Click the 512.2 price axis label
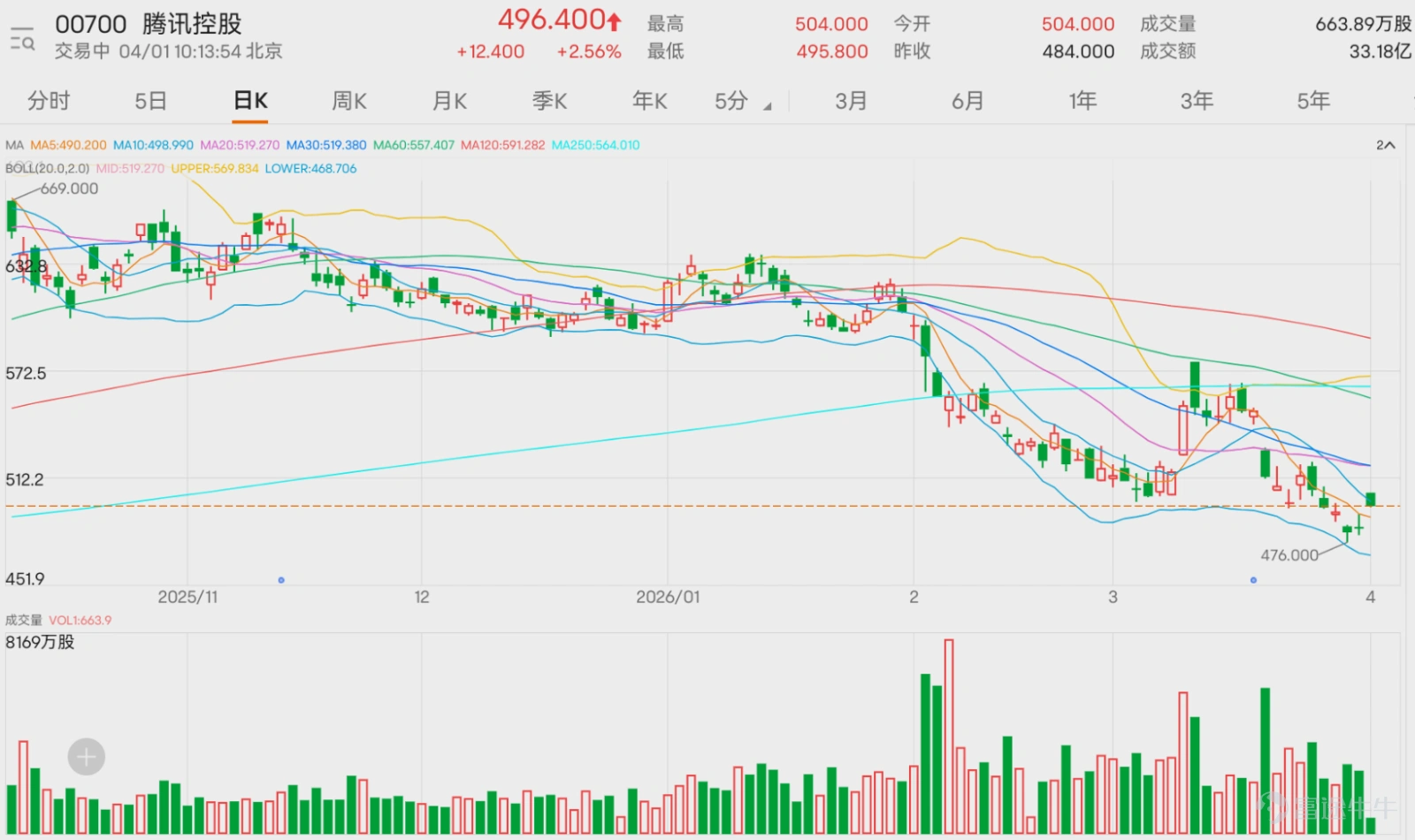This screenshot has width=1415, height=840. 25,479
